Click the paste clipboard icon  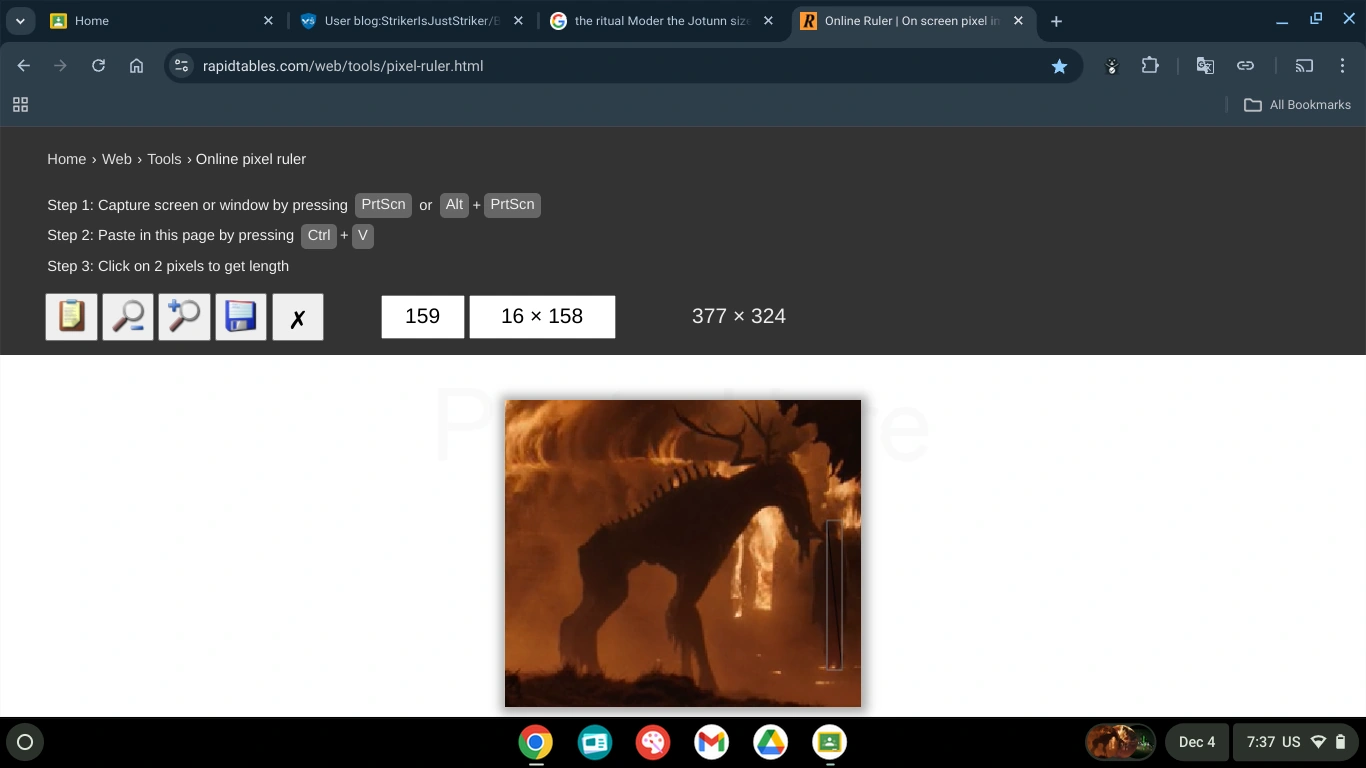point(72,317)
